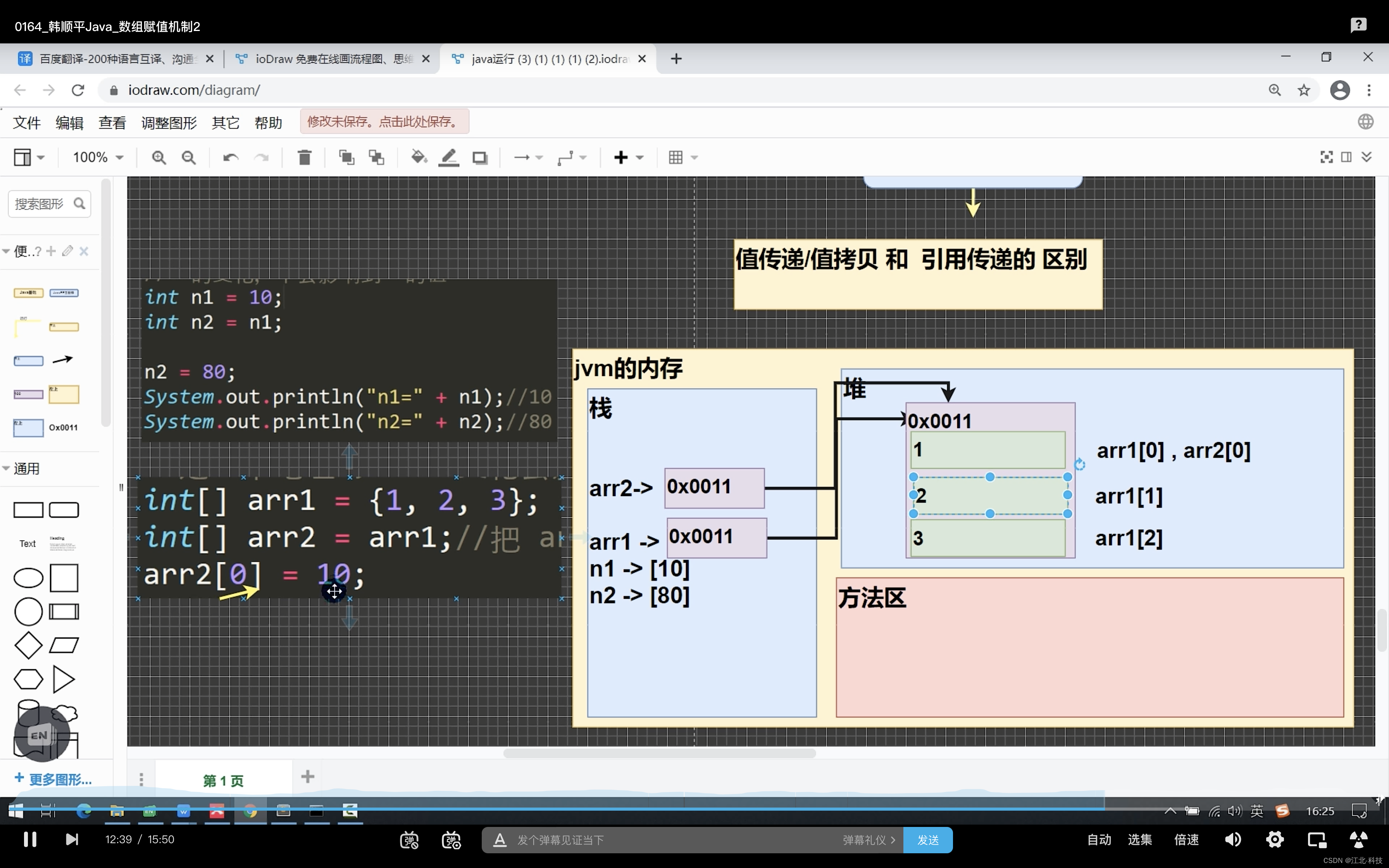
Task: Select the Text shape
Action: click(x=28, y=544)
